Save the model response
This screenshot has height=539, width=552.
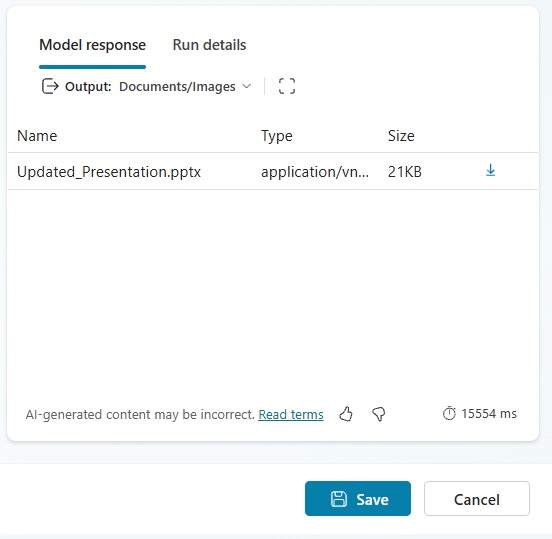click(358, 499)
